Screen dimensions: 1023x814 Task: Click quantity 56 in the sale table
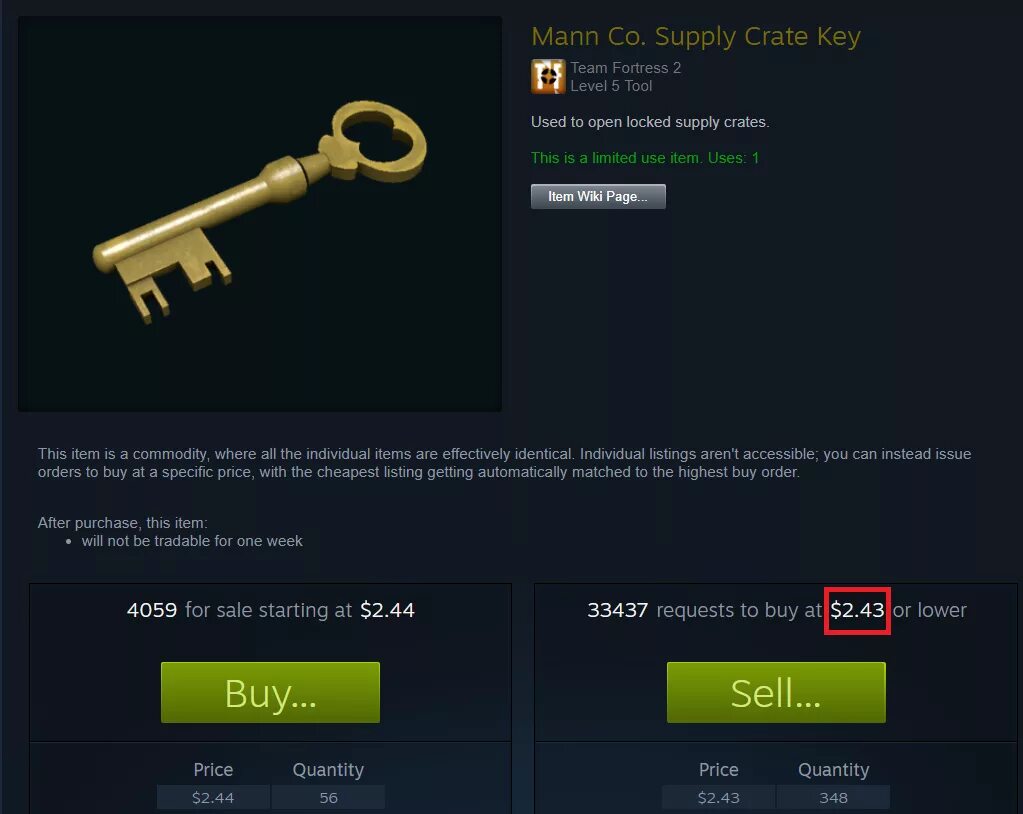(328, 798)
